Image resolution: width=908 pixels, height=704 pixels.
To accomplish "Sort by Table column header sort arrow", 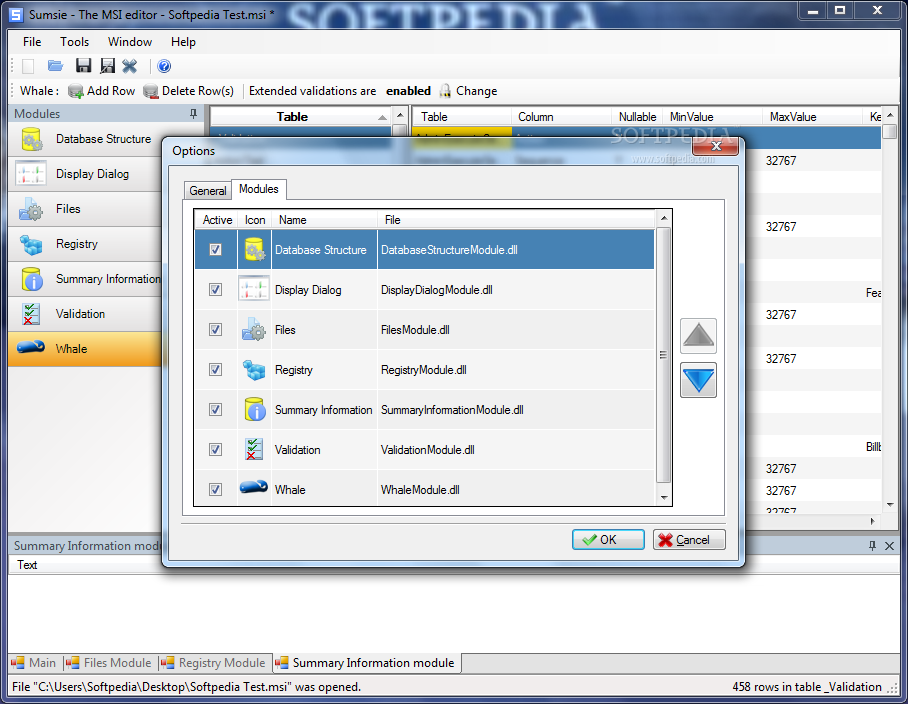I will tap(382, 118).
